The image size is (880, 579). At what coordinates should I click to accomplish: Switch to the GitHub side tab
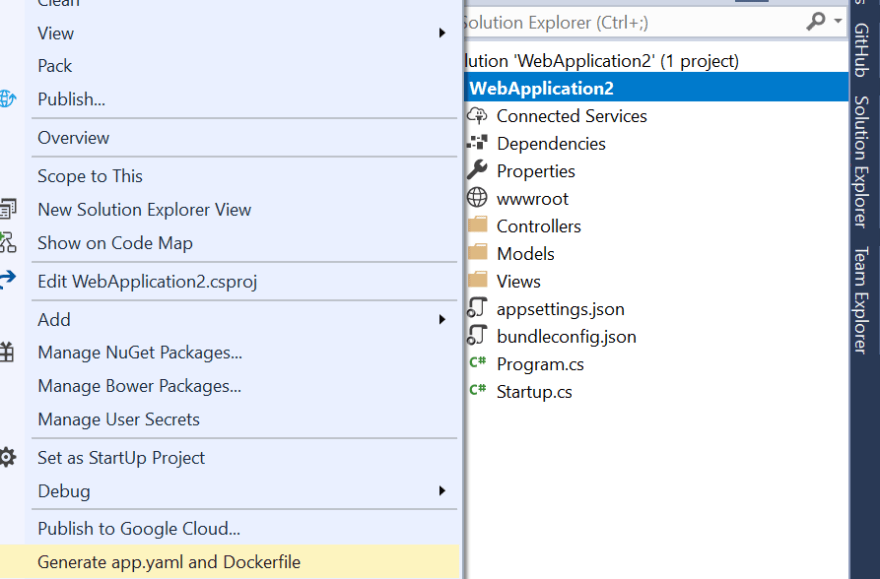click(x=861, y=50)
